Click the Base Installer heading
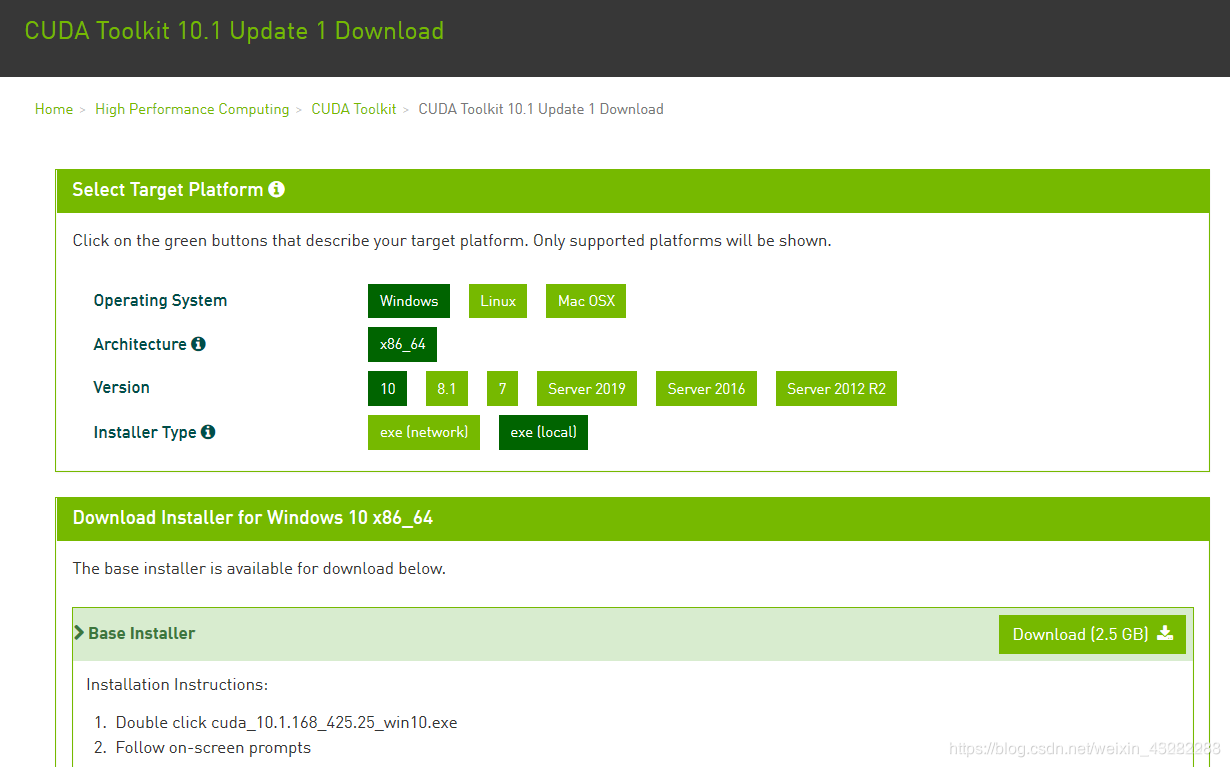 click(142, 633)
